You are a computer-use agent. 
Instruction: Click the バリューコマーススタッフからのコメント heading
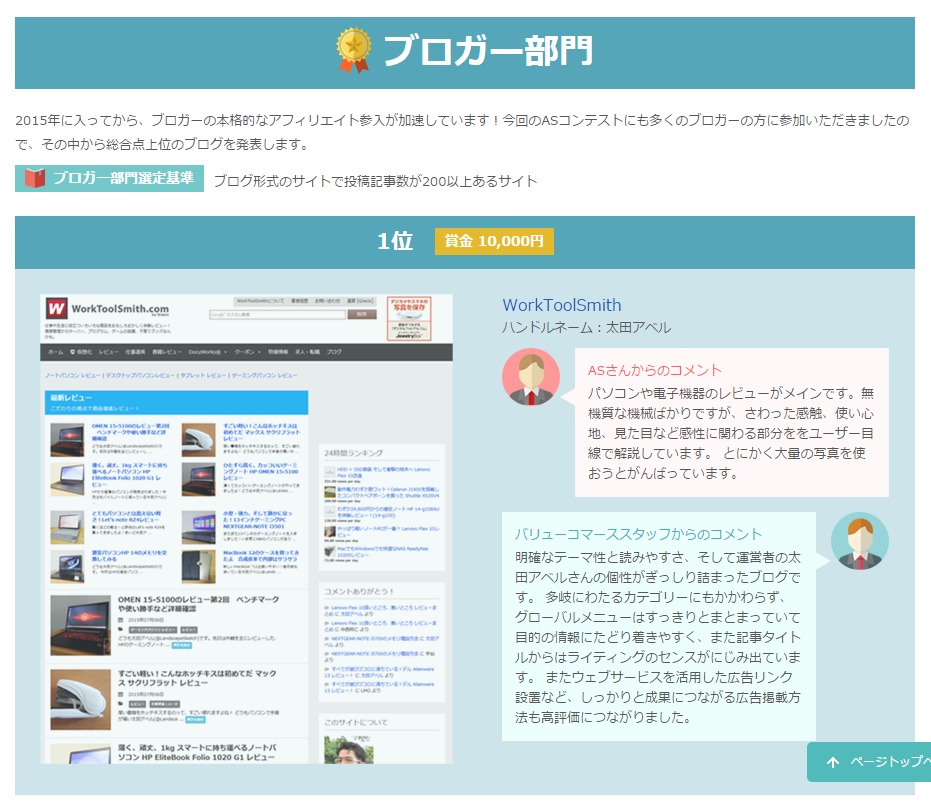pyautogui.click(x=638, y=534)
